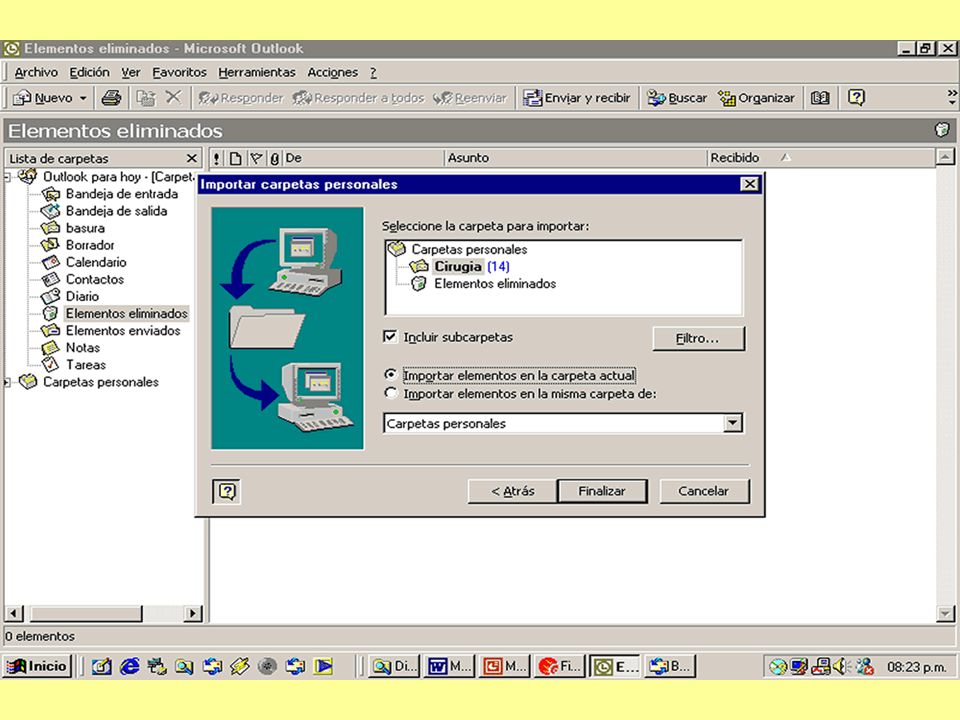Click the Finalizar button
This screenshot has width=960, height=720.
pos(602,491)
